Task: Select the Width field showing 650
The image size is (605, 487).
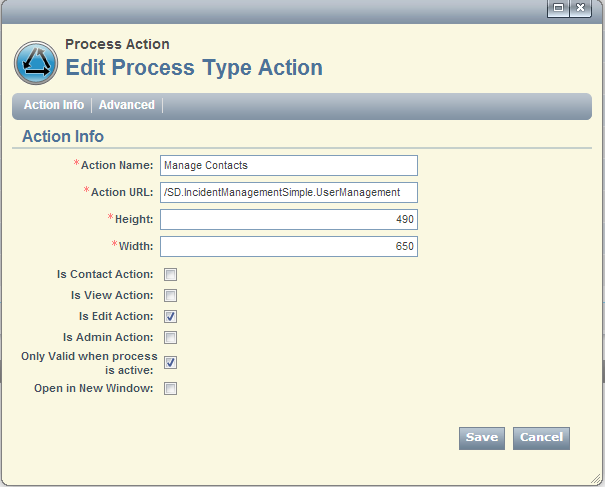Action: pyautogui.click(x=289, y=247)
